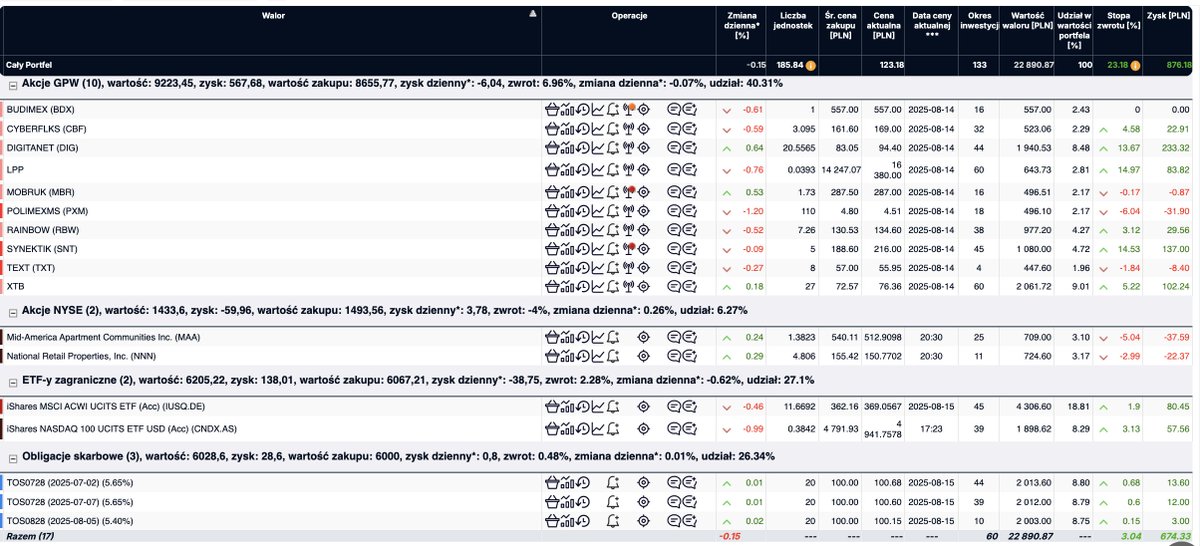Click the basket icon in the TEXT (TXT) row

tap(551, 268)
